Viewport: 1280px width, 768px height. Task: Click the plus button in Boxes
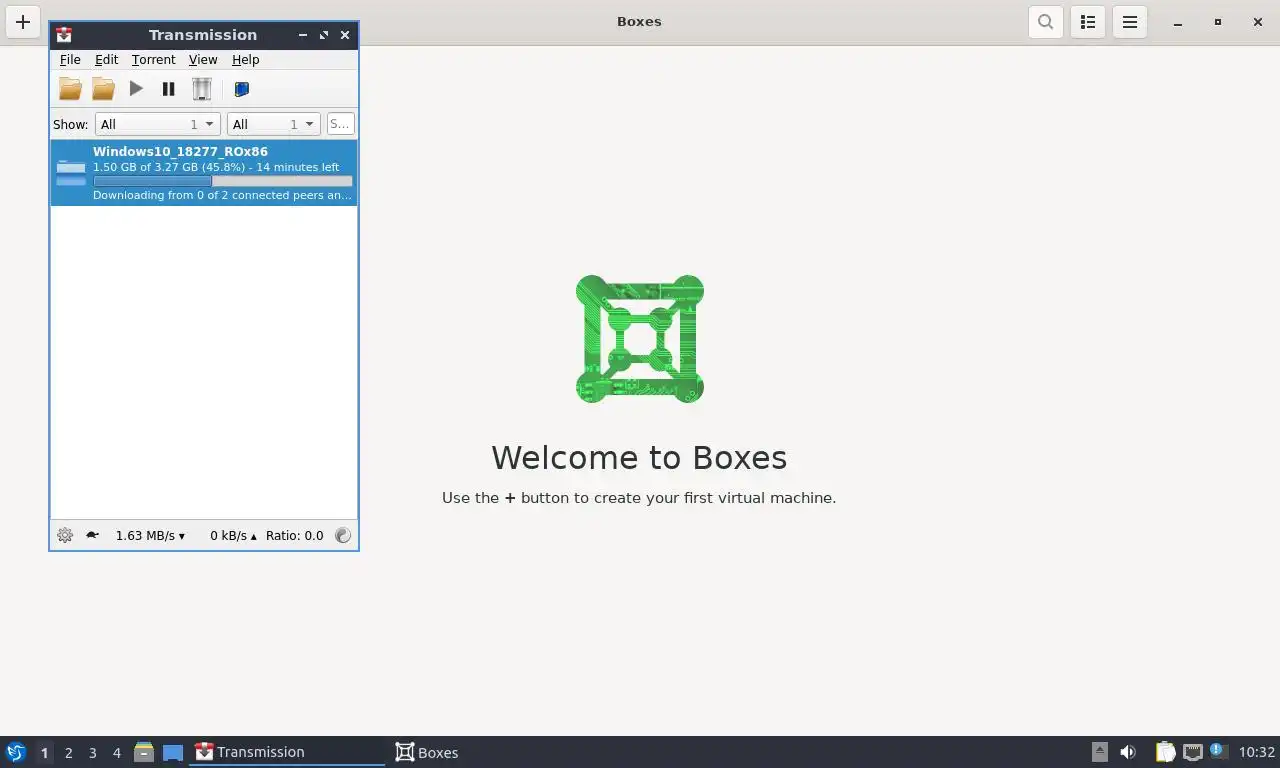23,22
